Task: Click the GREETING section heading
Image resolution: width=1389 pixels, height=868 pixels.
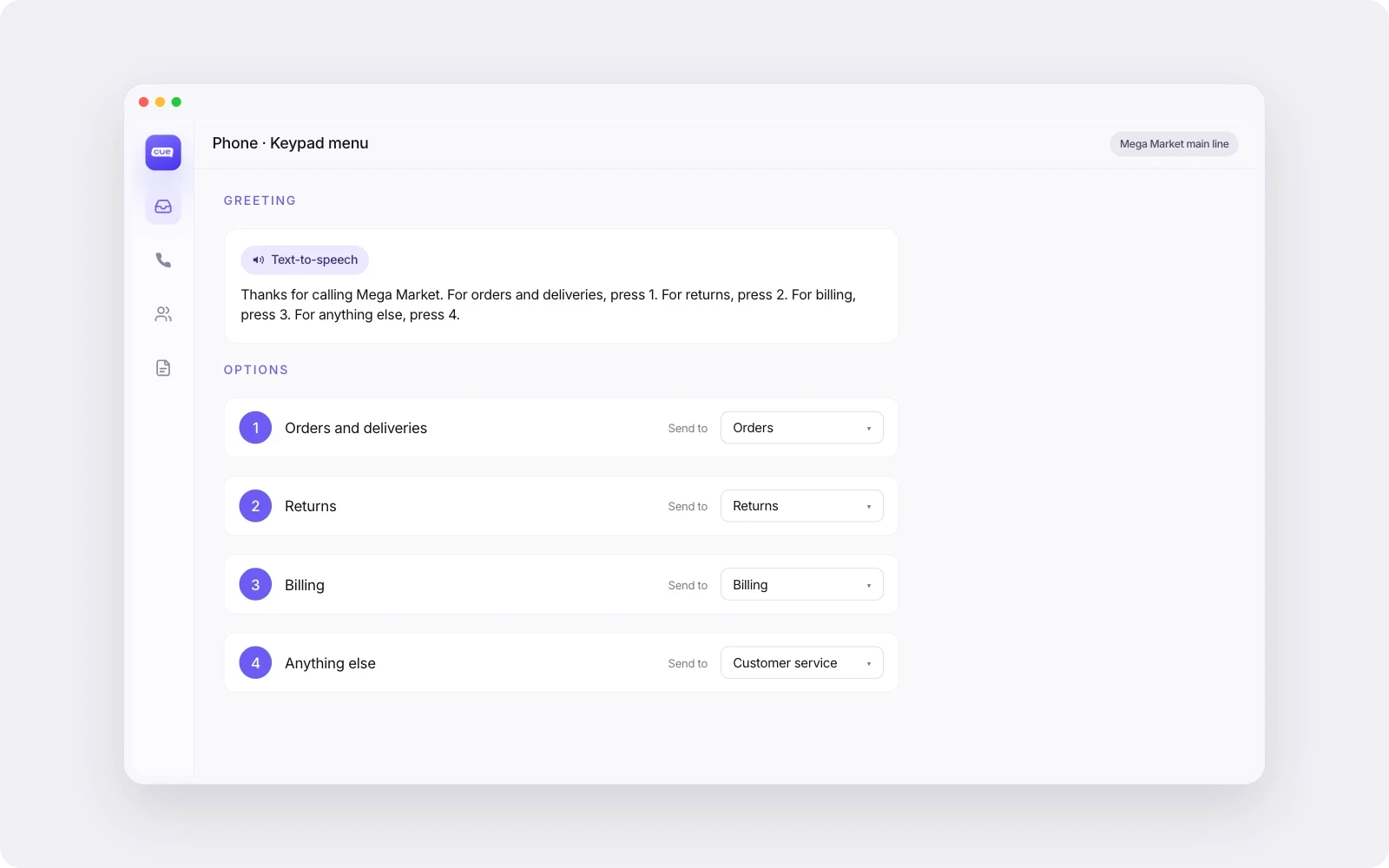Action: tap(260, 201)
